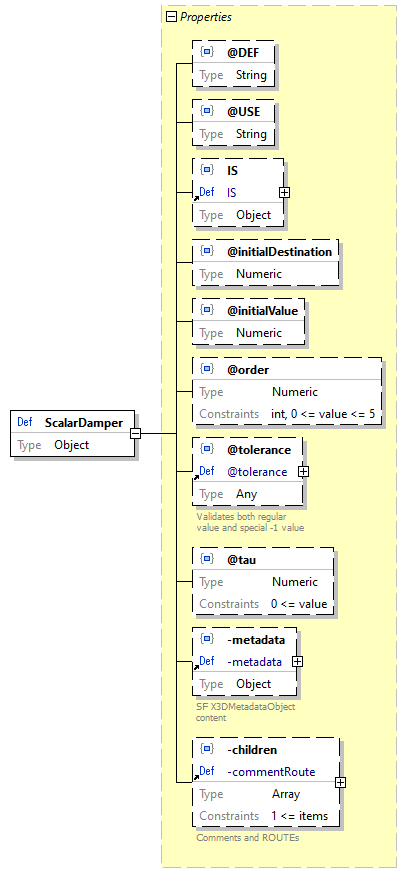The image size is (411, 882).
Task: Click the @initialValue property icon
Action: (207, 310)
